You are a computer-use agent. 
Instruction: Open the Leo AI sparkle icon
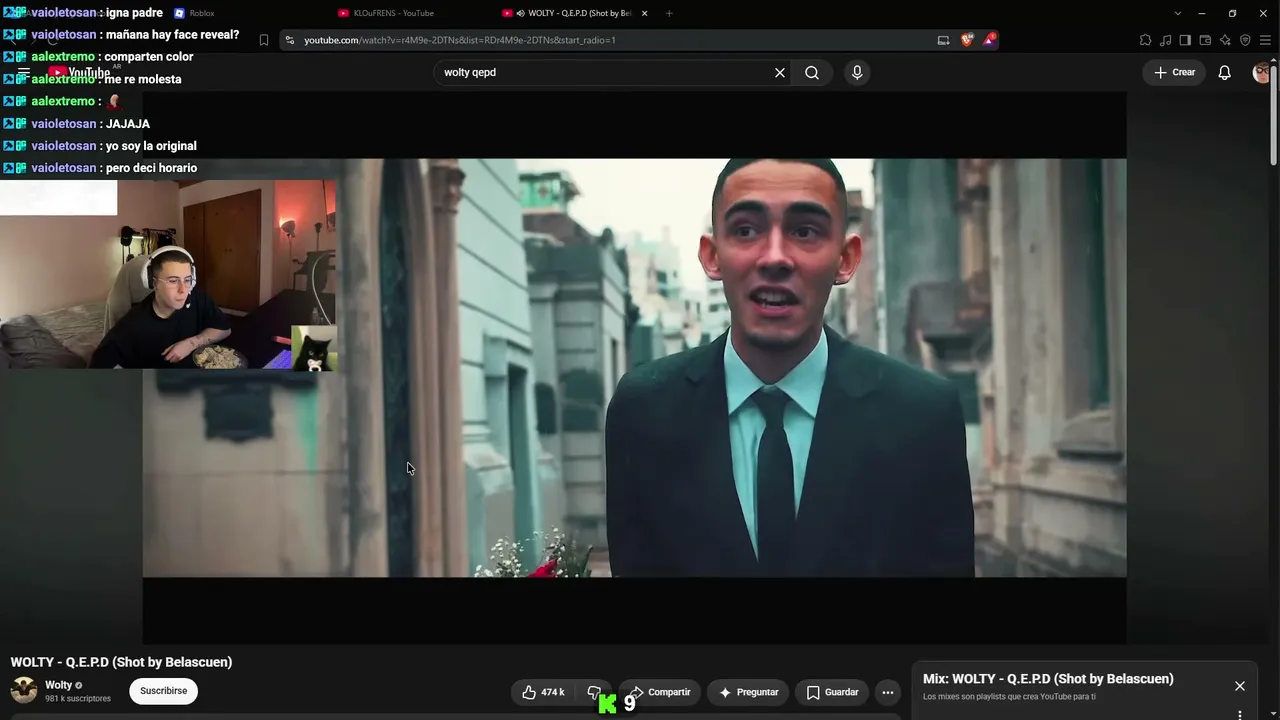click(x=1225, y=40)
